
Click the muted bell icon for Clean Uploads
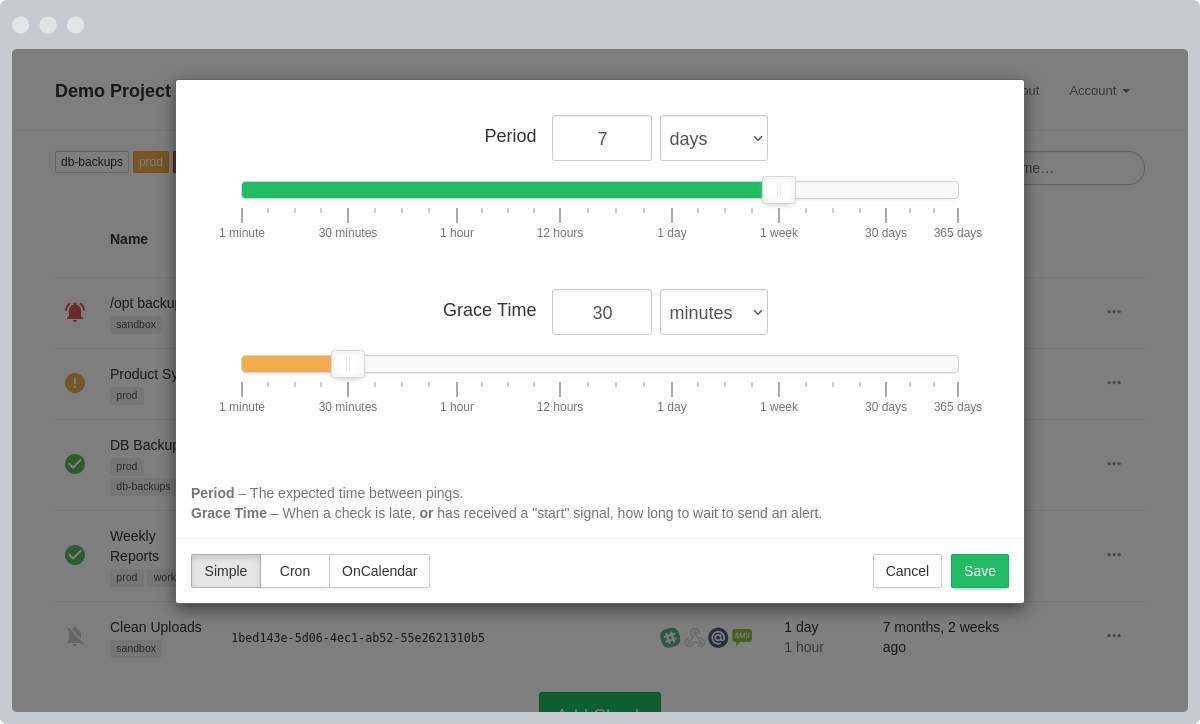75,636
